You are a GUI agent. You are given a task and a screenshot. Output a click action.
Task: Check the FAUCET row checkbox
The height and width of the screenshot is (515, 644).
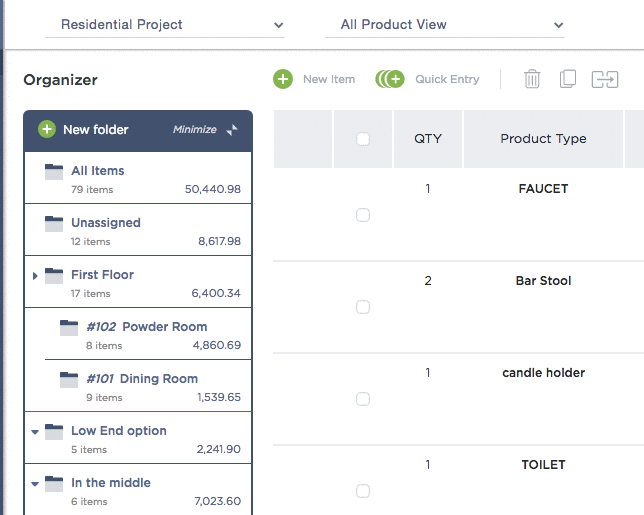click(363, 215)
